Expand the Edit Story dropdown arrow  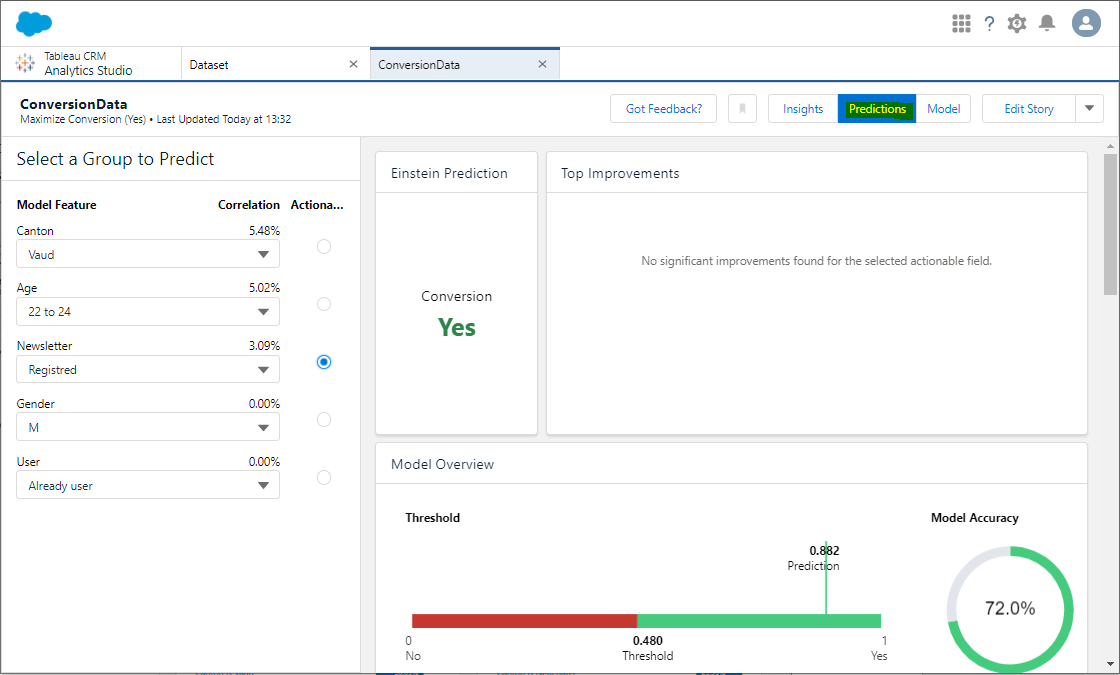click(x=1087, y=108)
